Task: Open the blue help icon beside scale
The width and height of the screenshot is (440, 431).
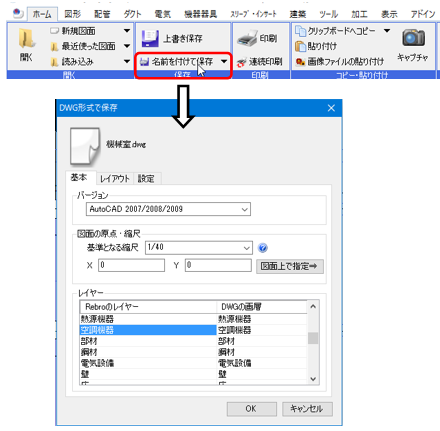Action: point(263,248)
